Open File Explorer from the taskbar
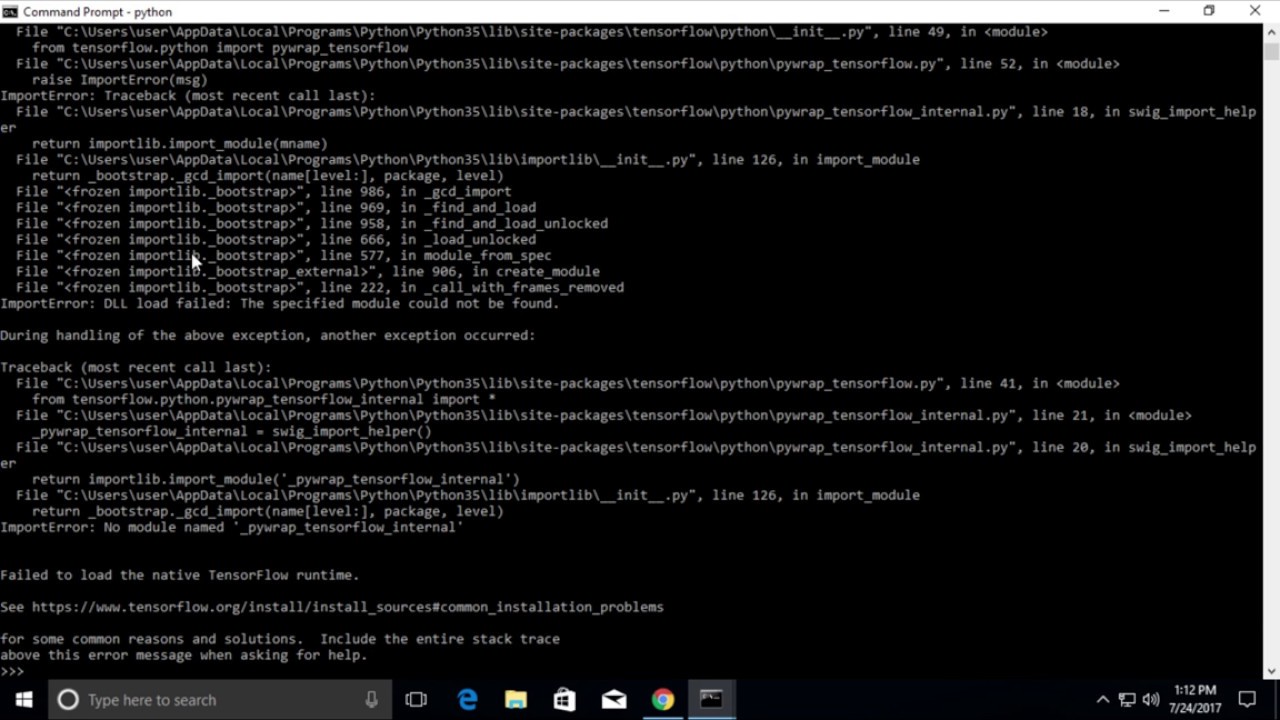This screenshot has width=1280, height=720. tap(516, 699)
